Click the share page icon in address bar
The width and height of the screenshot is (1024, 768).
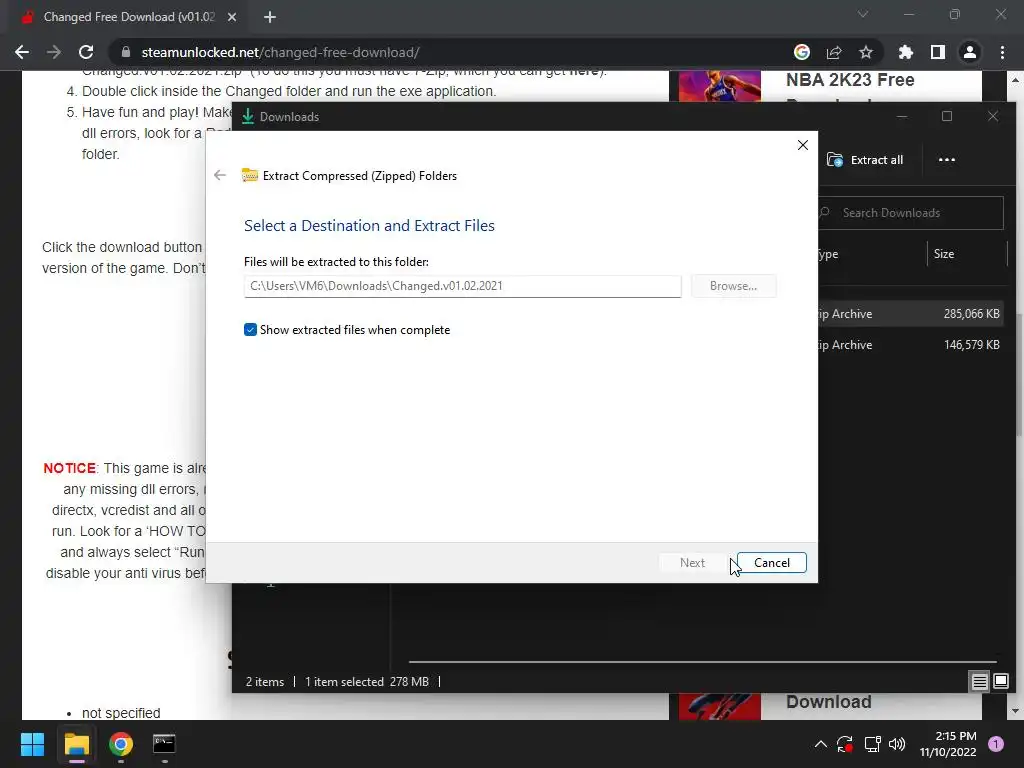[x=834, y=52]
